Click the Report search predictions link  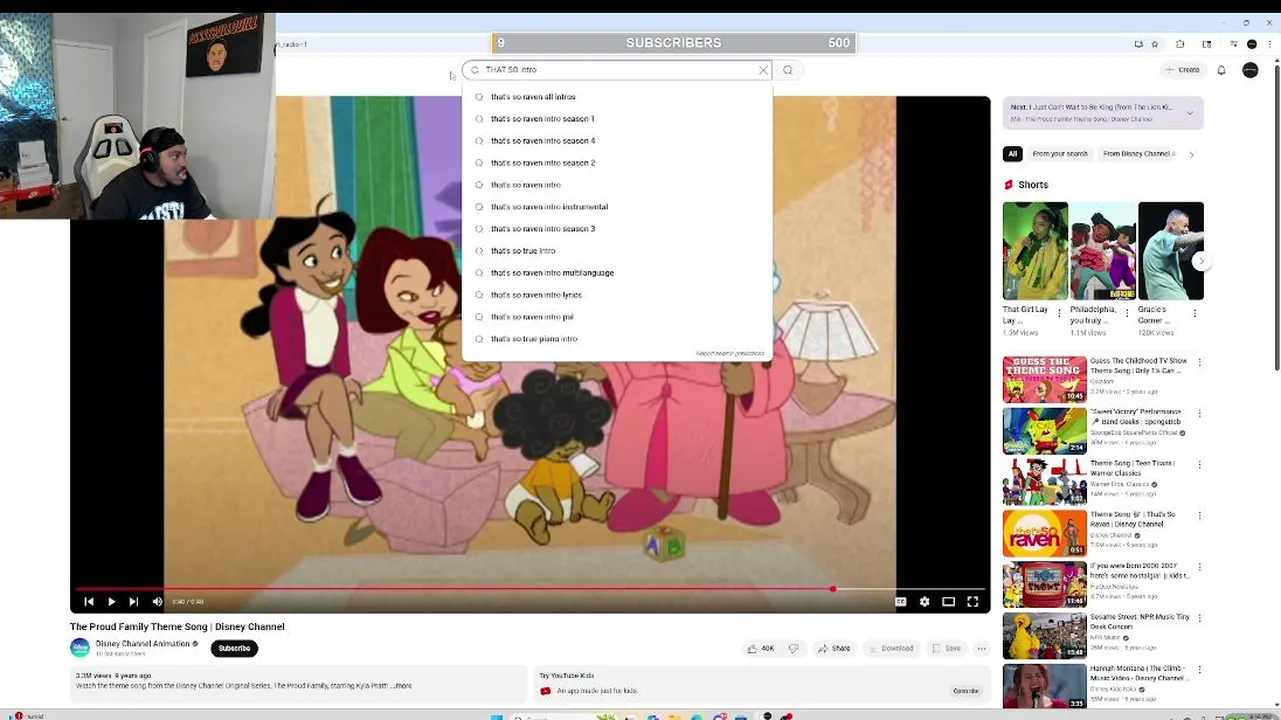(x=730, y=353)
